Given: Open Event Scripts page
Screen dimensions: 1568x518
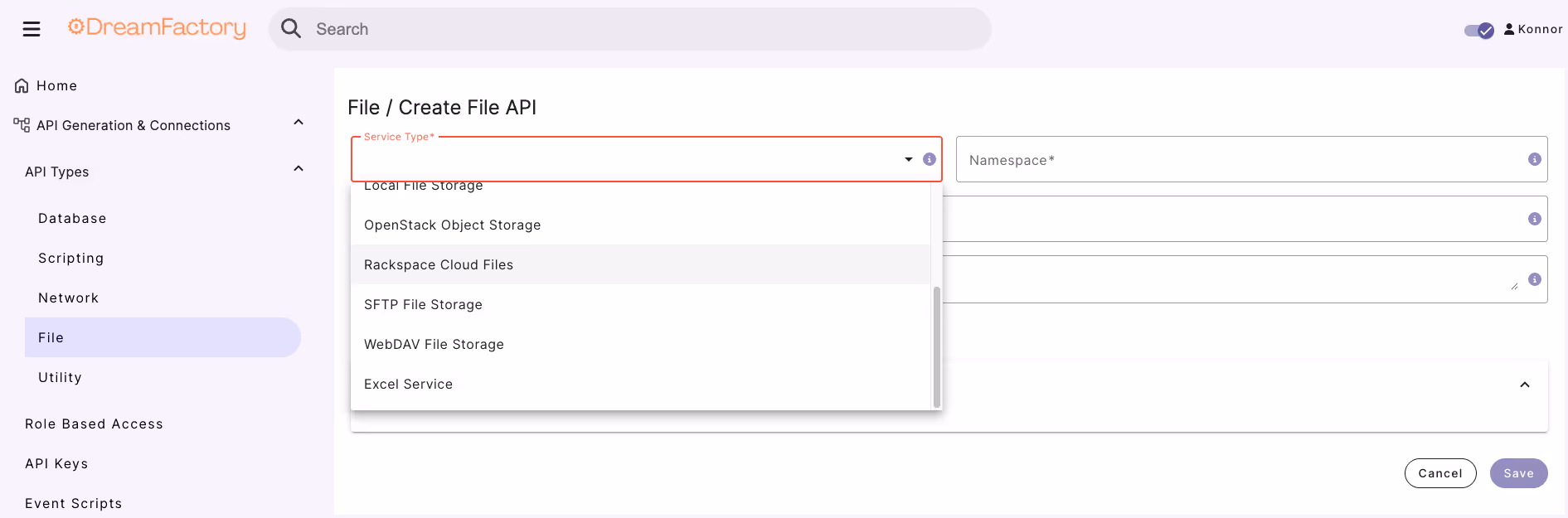Looking at the screenshot, I should click(73, 503).
